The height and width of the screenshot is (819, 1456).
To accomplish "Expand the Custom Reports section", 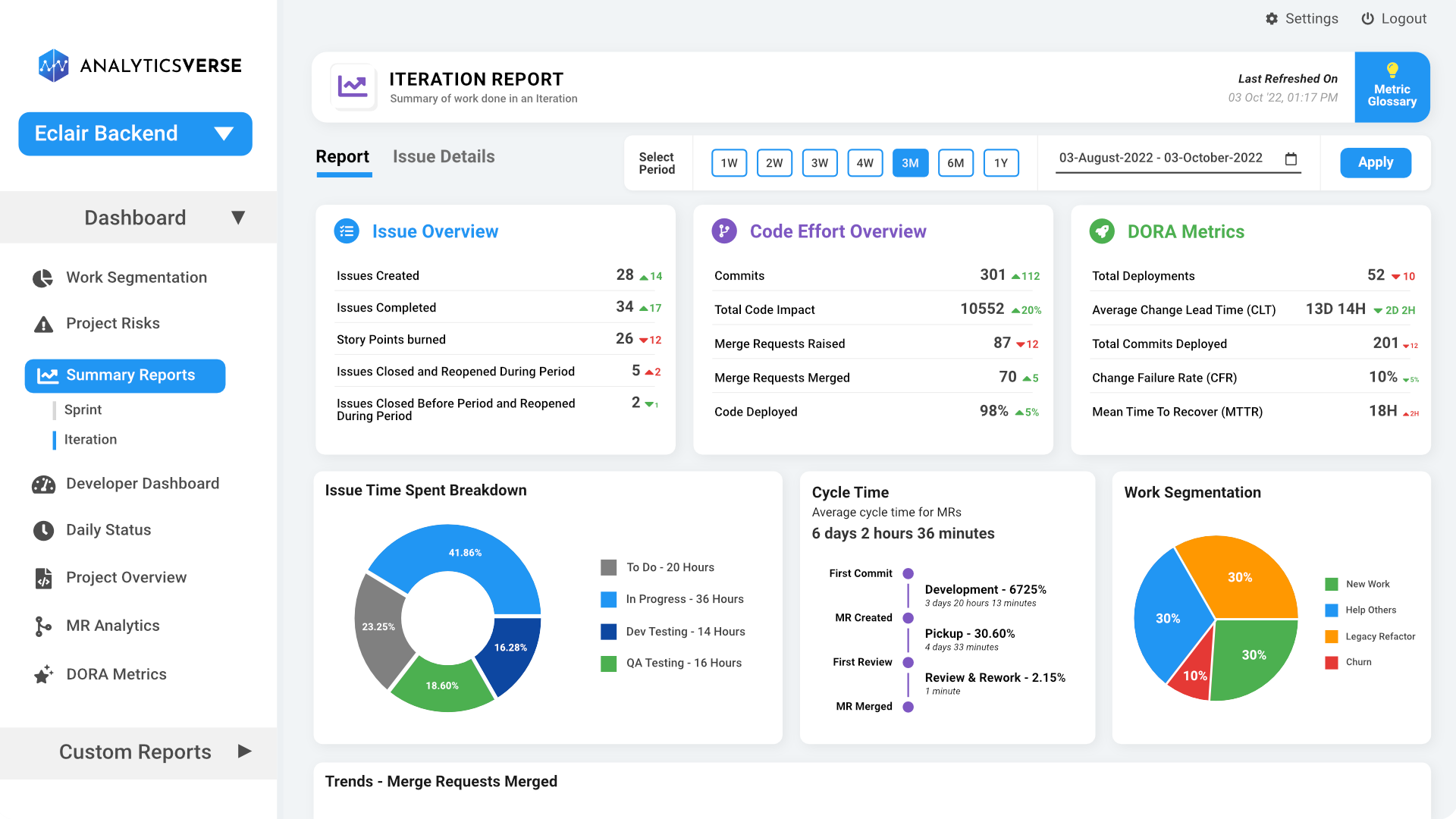I will click(x=244, y=752).
